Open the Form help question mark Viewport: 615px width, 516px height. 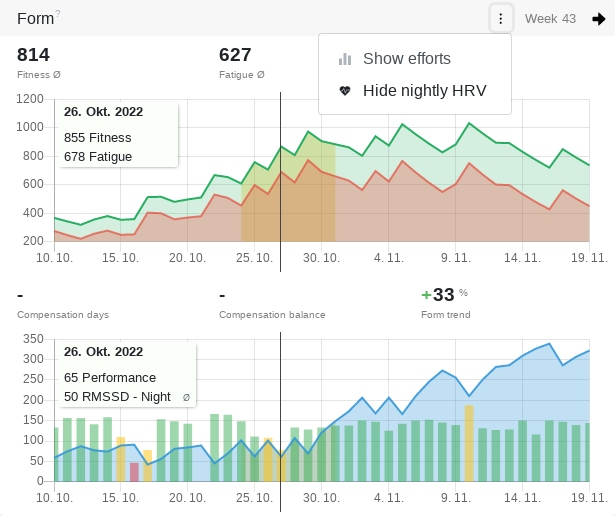click(x=58, y=13)
